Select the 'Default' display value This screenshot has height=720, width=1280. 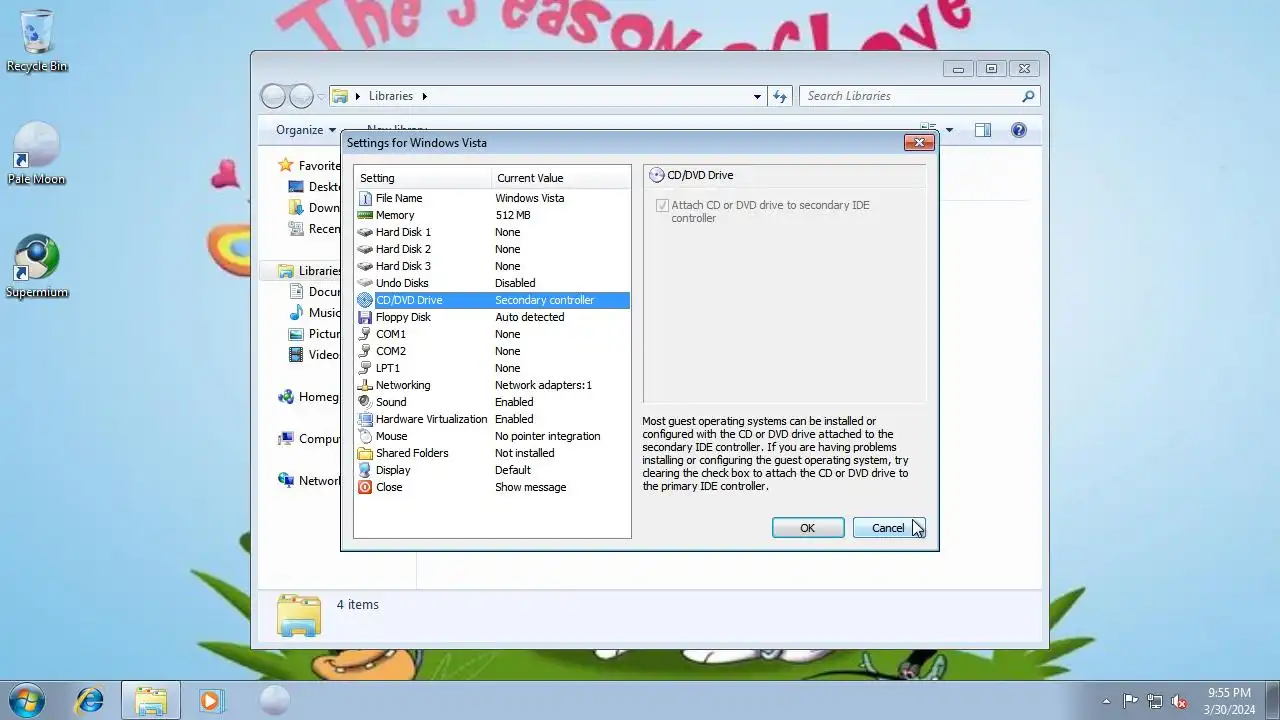[513, 470]
